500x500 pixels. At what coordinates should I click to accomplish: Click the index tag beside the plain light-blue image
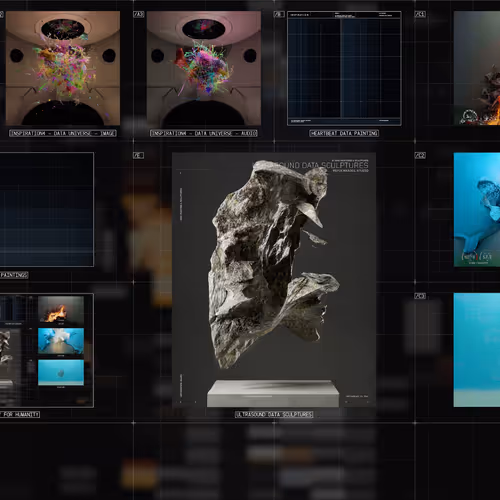(x=420, y=296)
